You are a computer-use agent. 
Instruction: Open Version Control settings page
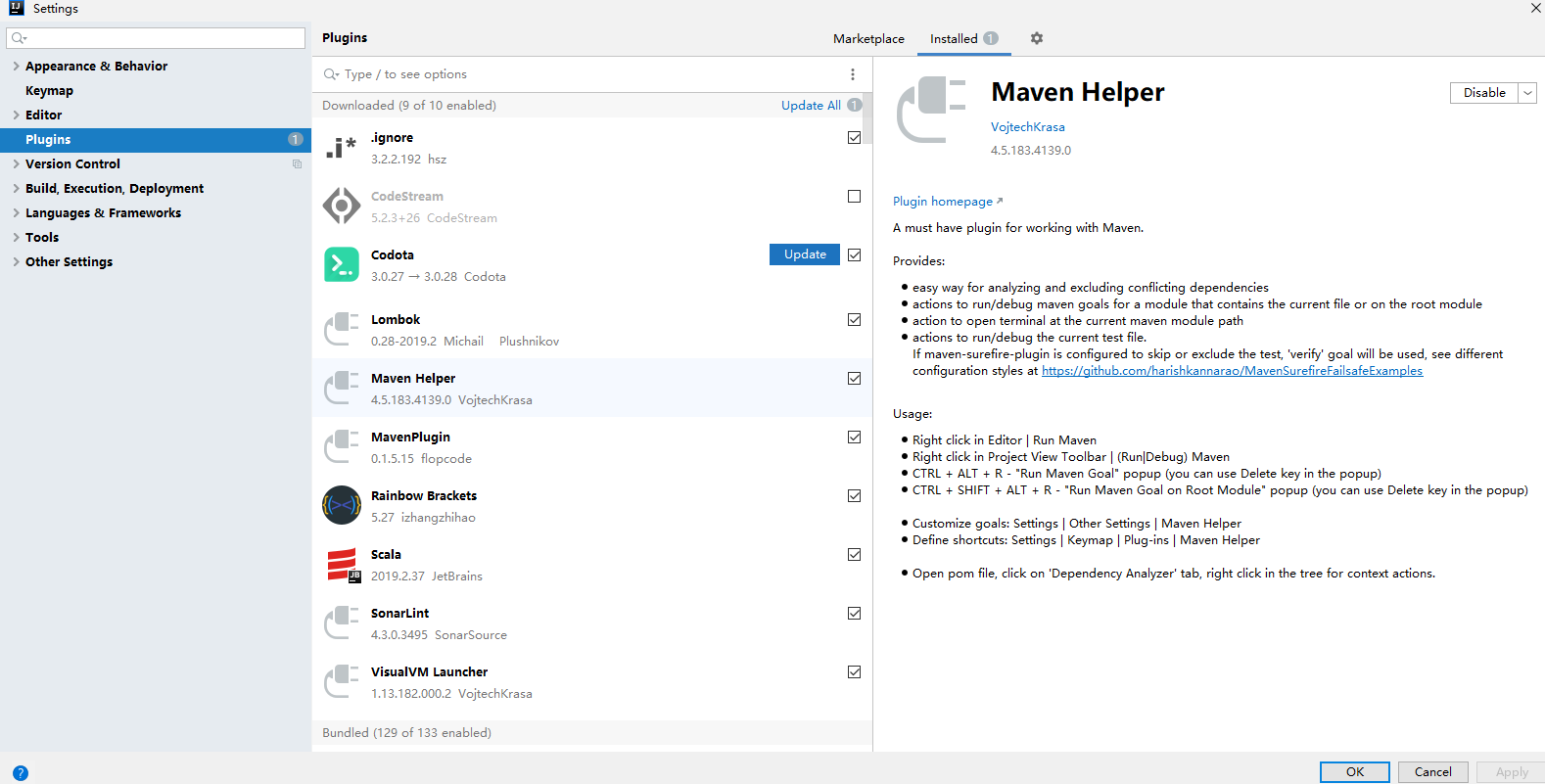point(72,164)
